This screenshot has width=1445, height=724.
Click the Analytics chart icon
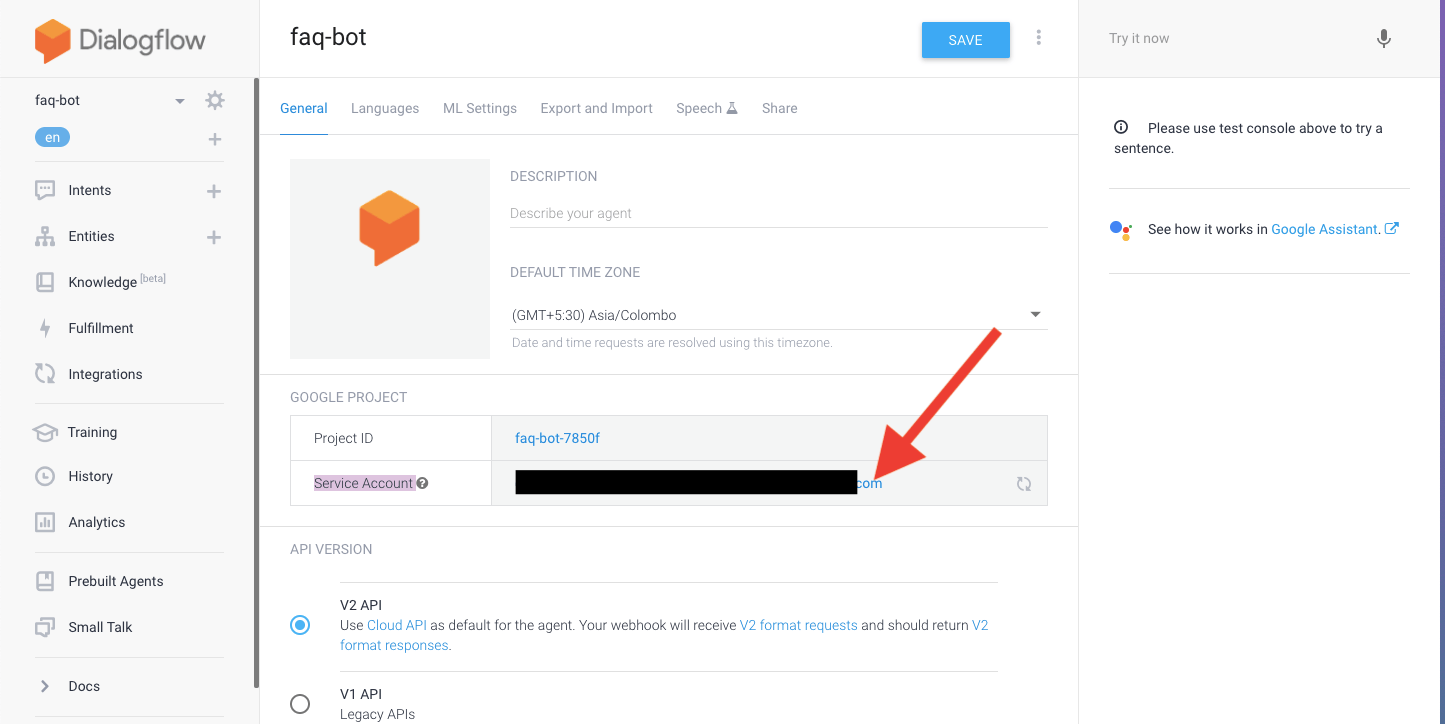[45, 522]
